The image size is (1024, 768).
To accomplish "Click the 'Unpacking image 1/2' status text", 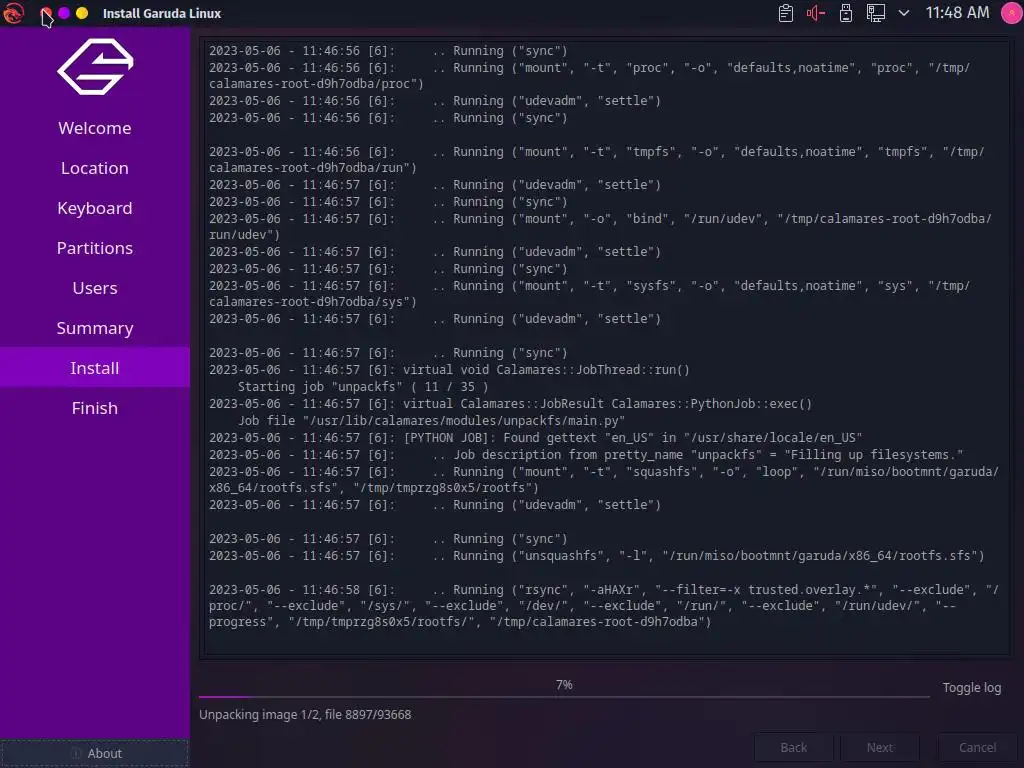I will [305, 714].
